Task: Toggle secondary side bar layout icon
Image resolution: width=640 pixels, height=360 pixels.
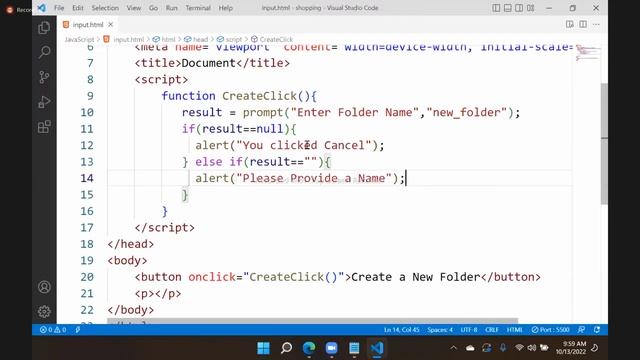Action: tap(519, 8)
